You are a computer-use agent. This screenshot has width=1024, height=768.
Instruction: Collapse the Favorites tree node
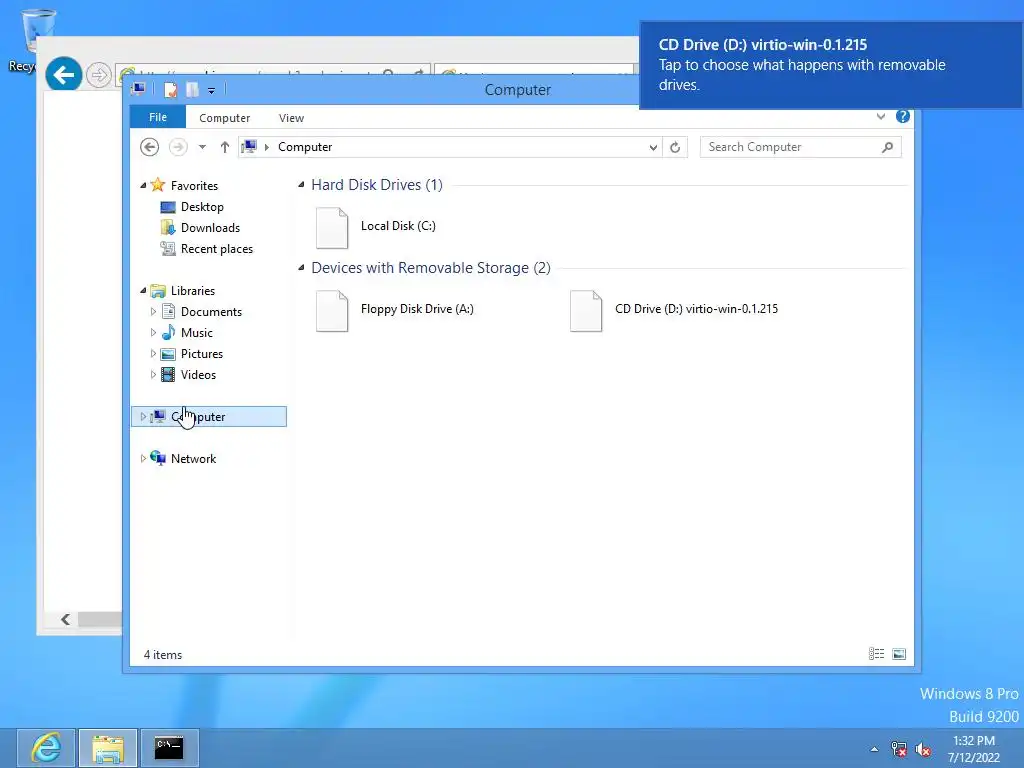(143, 185)
